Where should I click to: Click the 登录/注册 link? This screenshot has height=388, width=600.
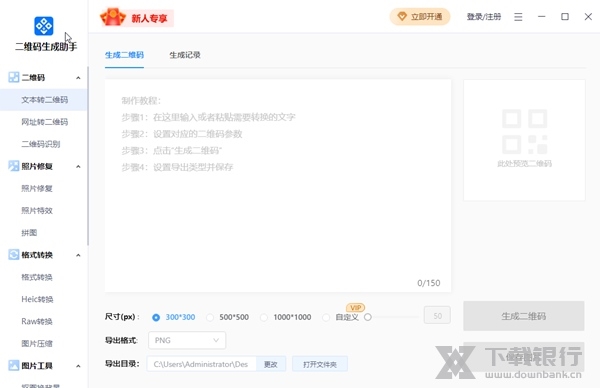[x=484, y=17]
